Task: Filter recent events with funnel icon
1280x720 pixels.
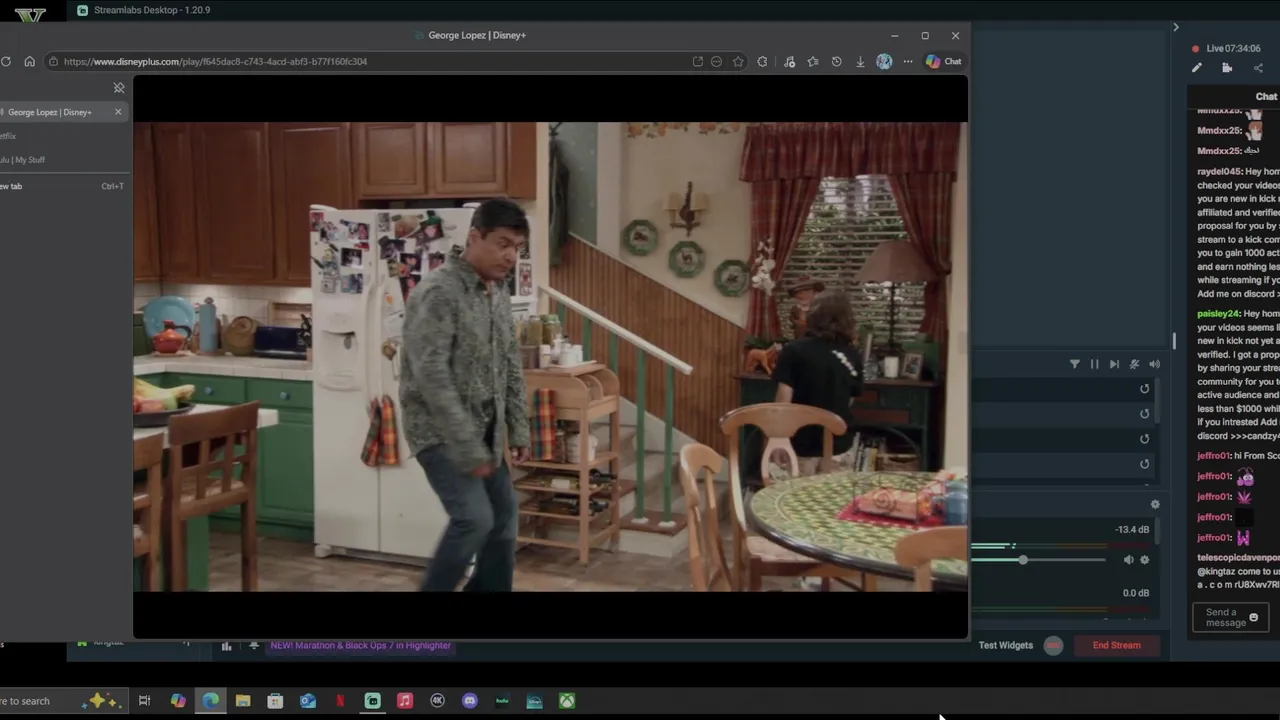Action: pos(1074,364)
